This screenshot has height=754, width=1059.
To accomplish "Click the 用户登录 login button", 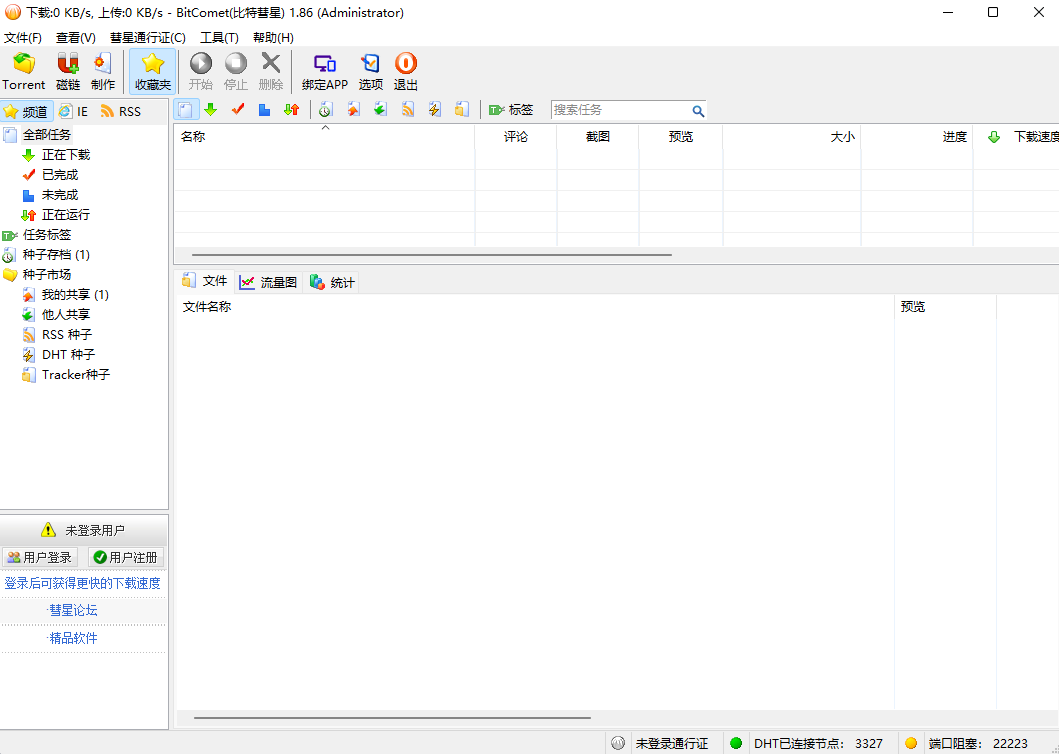I will [40, 557].
